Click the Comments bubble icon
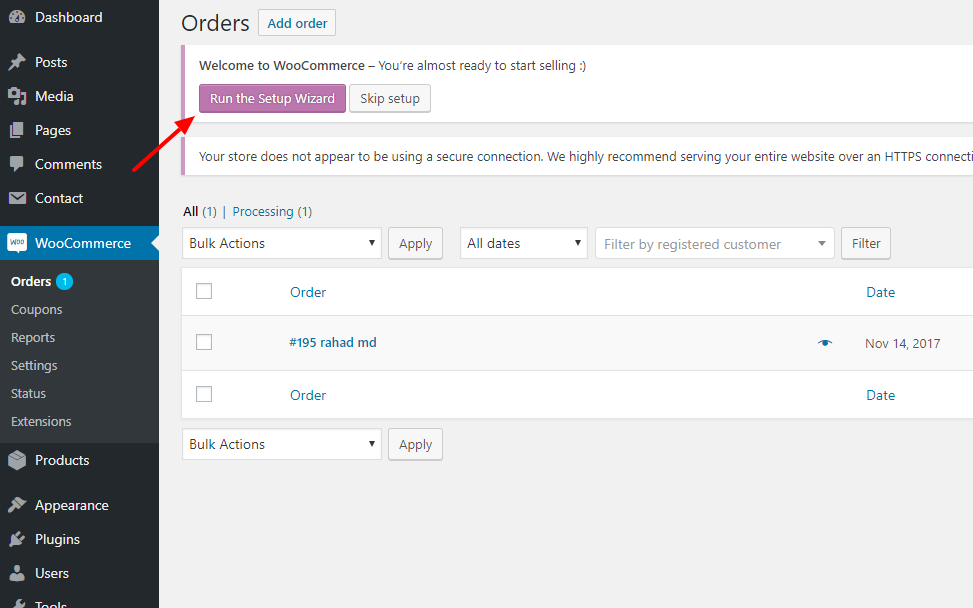The height and width of the screenshot is (608, 973). pyautogui.click(x=17, y=164)
